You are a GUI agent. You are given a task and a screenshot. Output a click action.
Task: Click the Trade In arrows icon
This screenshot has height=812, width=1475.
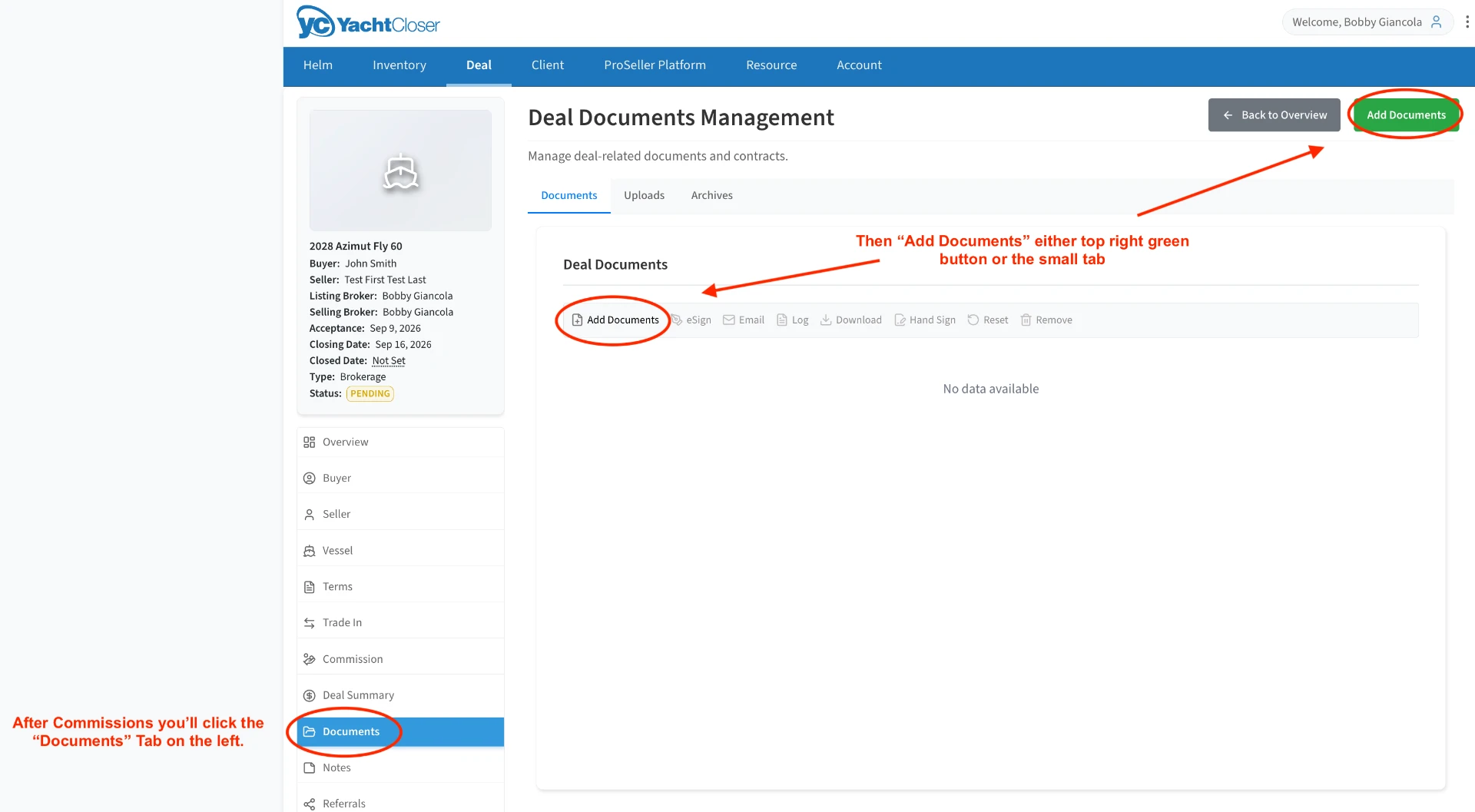click(310, 623)
